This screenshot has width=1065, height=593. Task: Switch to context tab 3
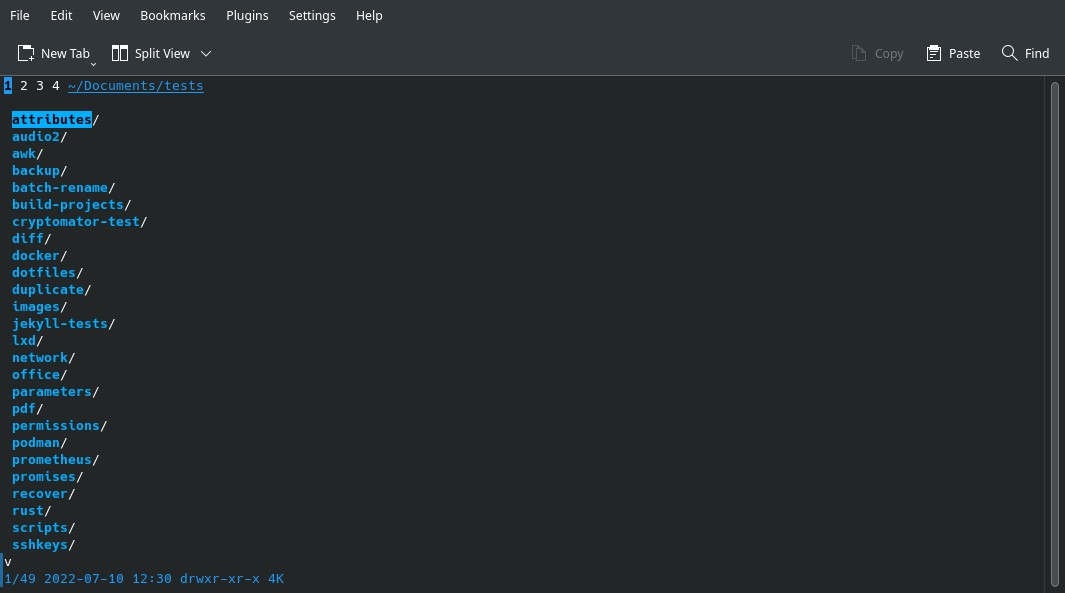click(39, 86)
